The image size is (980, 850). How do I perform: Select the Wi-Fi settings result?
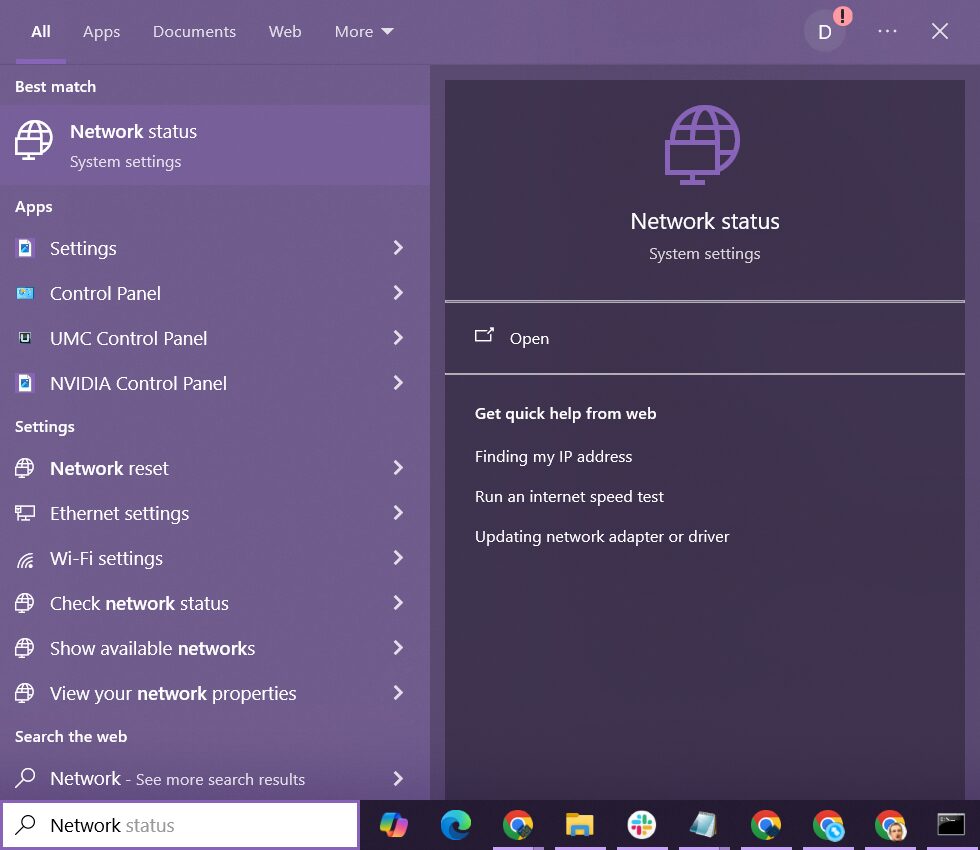(106, 558)
